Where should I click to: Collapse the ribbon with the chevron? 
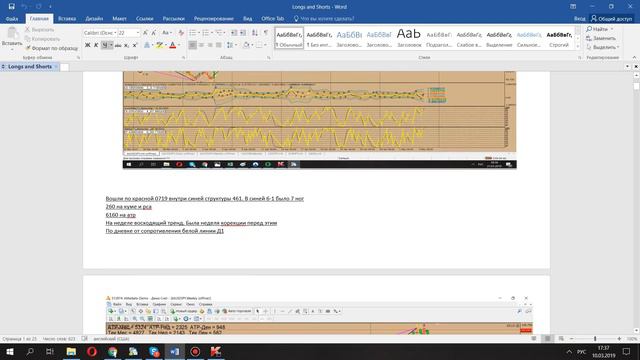pos(634,58)
